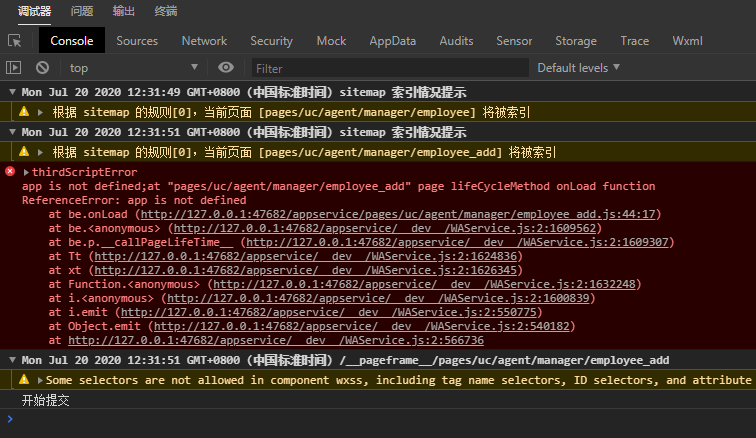756x438 pixels.
Task: Clear console with the ban icon
Action: [42, 68]
